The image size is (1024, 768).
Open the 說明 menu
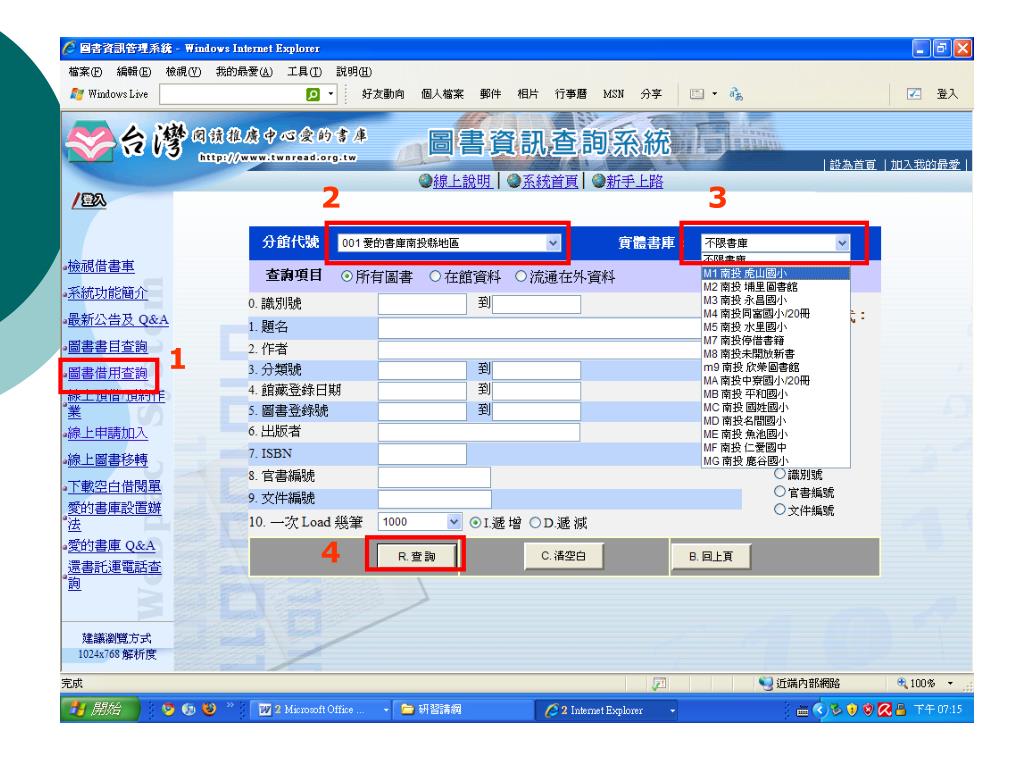tap(353, 72)
